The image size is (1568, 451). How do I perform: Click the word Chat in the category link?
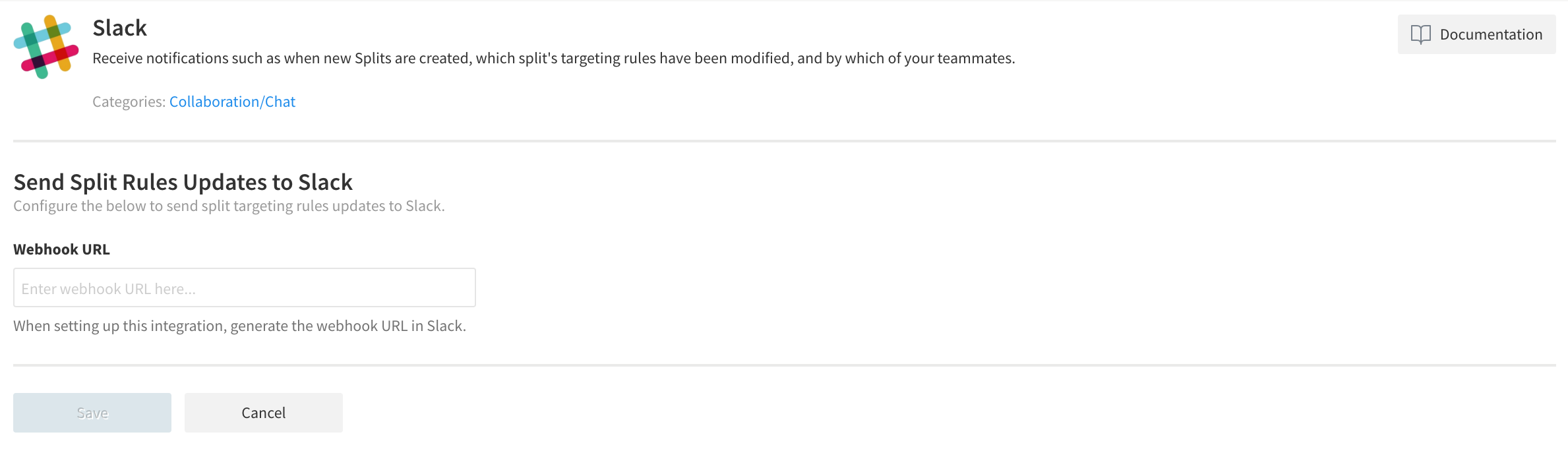(280, 102)
